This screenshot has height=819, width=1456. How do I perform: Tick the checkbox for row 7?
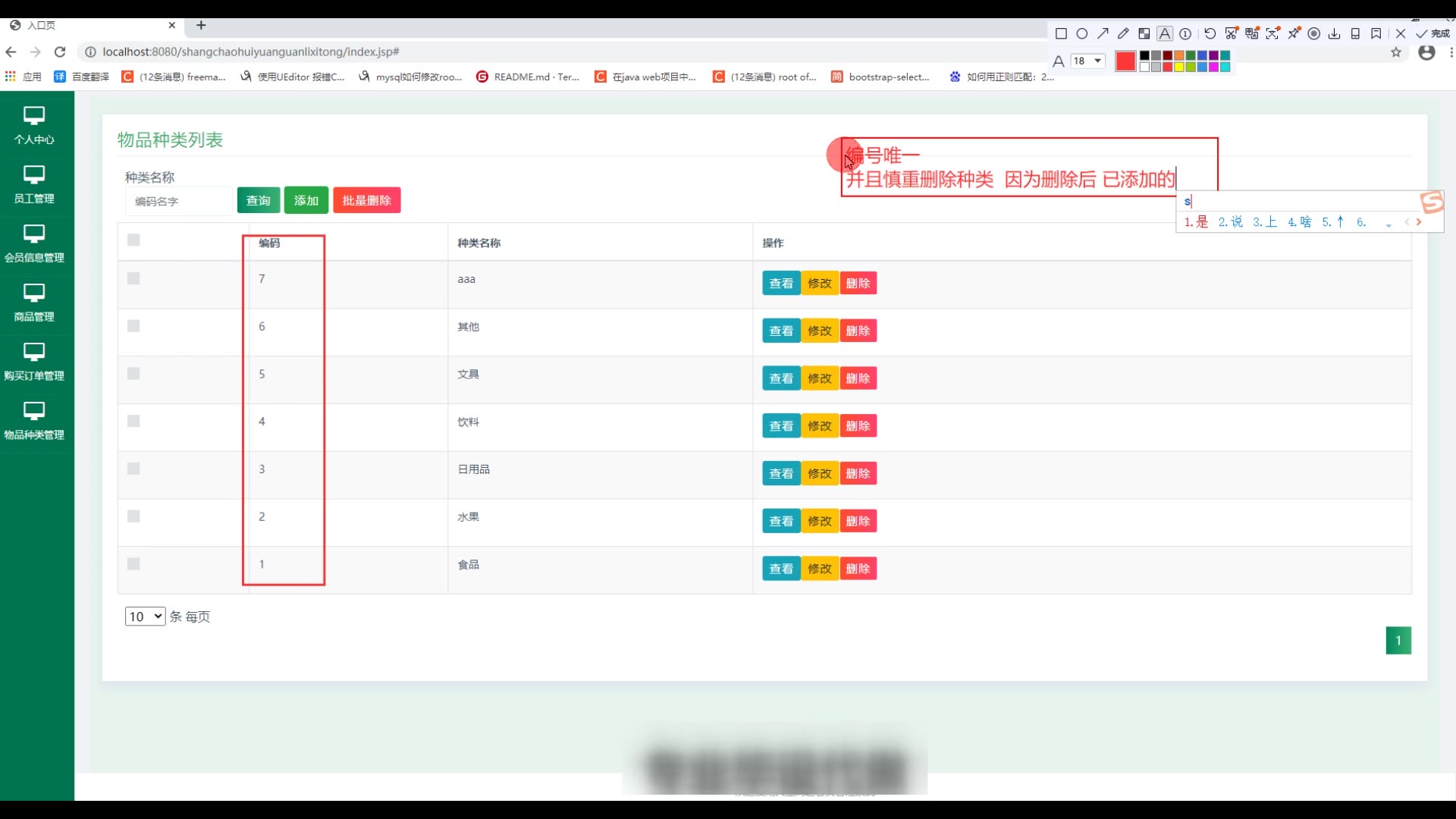point(133,279)
